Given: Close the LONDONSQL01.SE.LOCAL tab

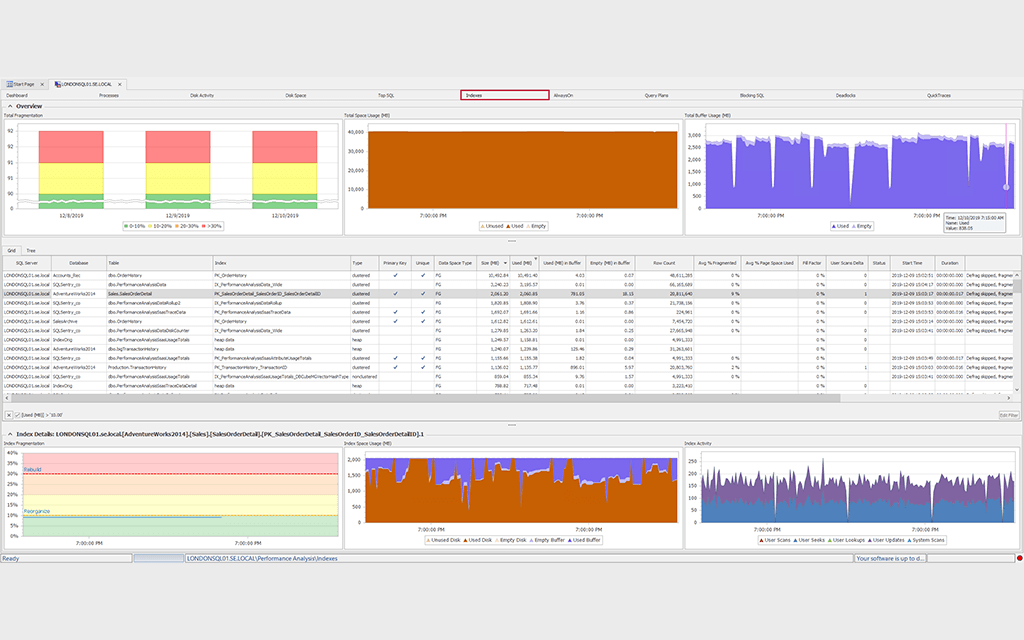Looking at the screenshot, I should click(x=120, y=84).
